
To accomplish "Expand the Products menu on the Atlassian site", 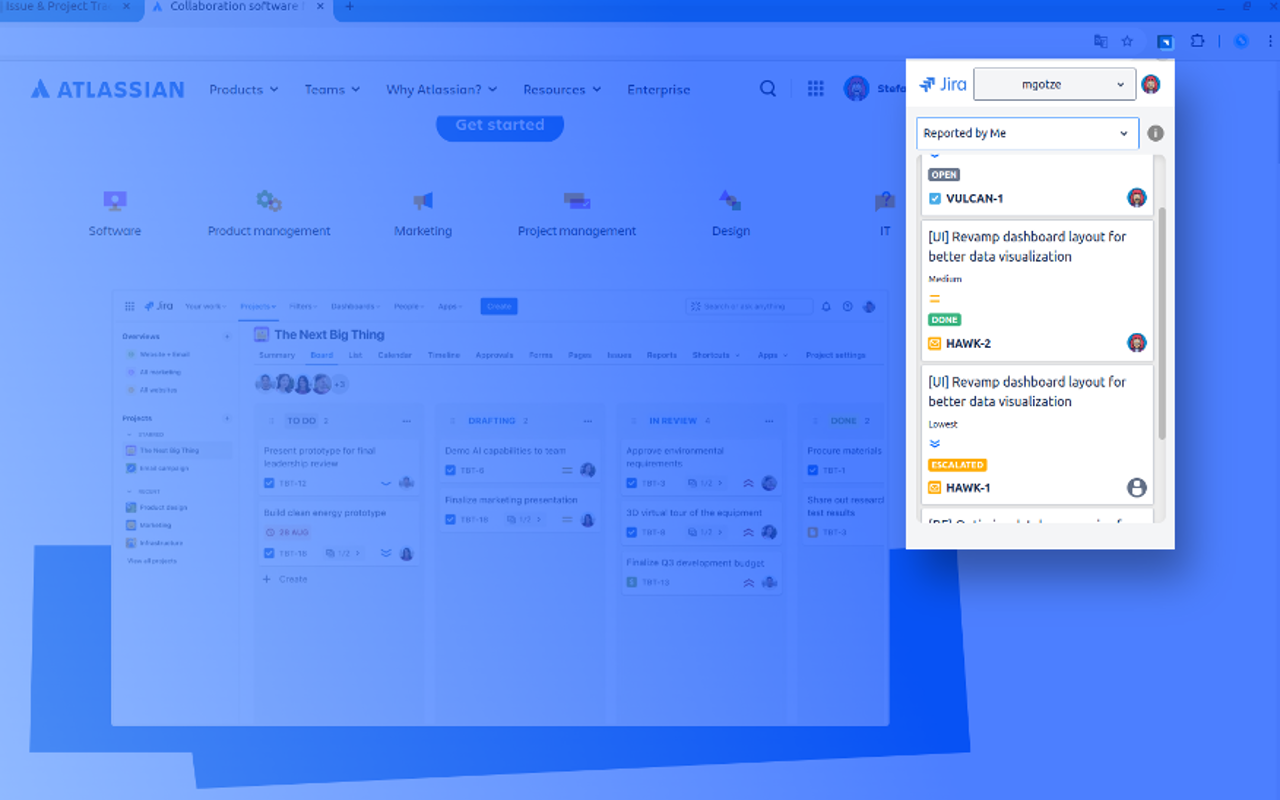I will click(x=243, y=89).
